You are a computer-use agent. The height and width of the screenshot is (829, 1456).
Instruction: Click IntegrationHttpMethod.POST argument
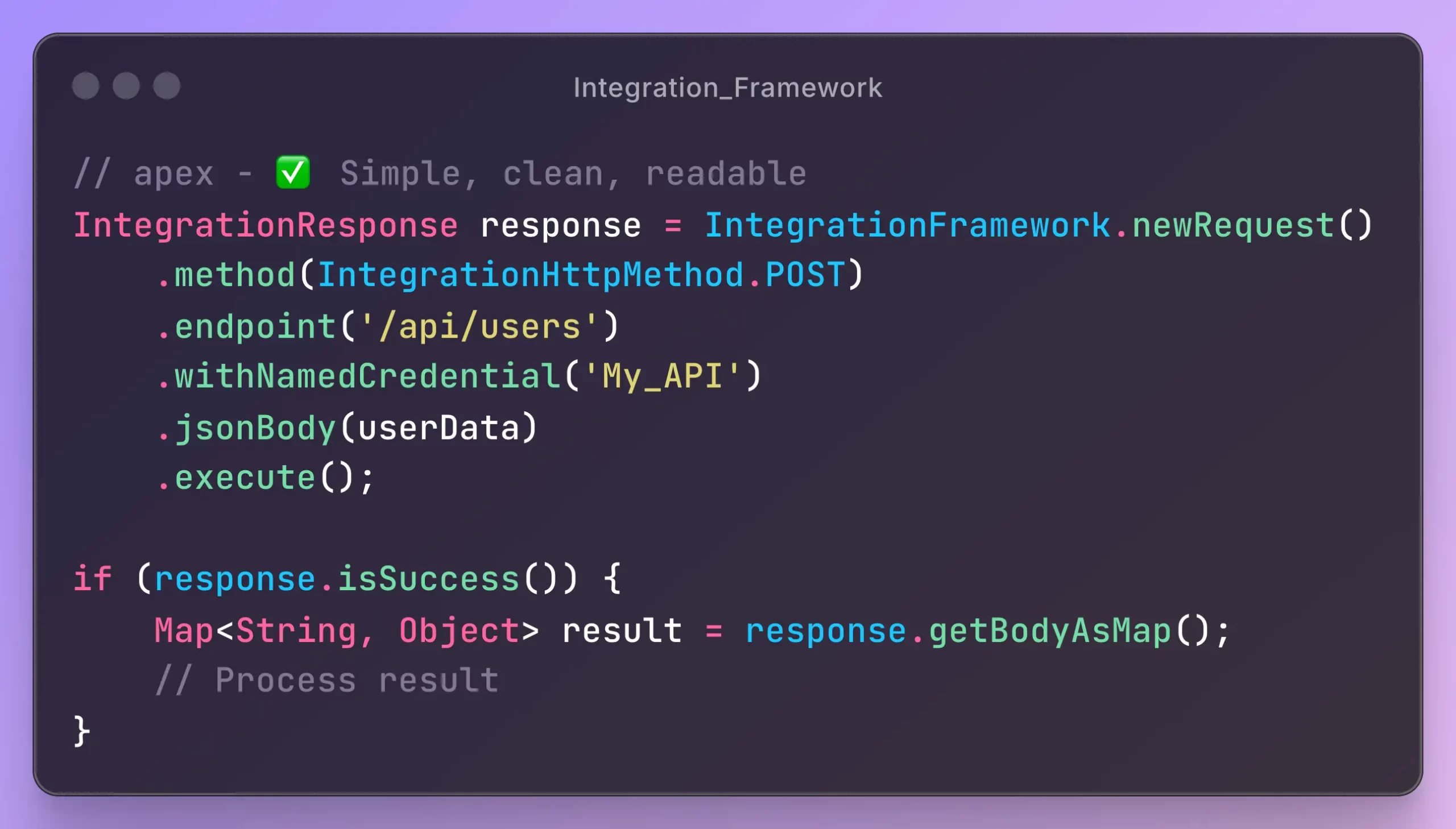tap(581, 276)
